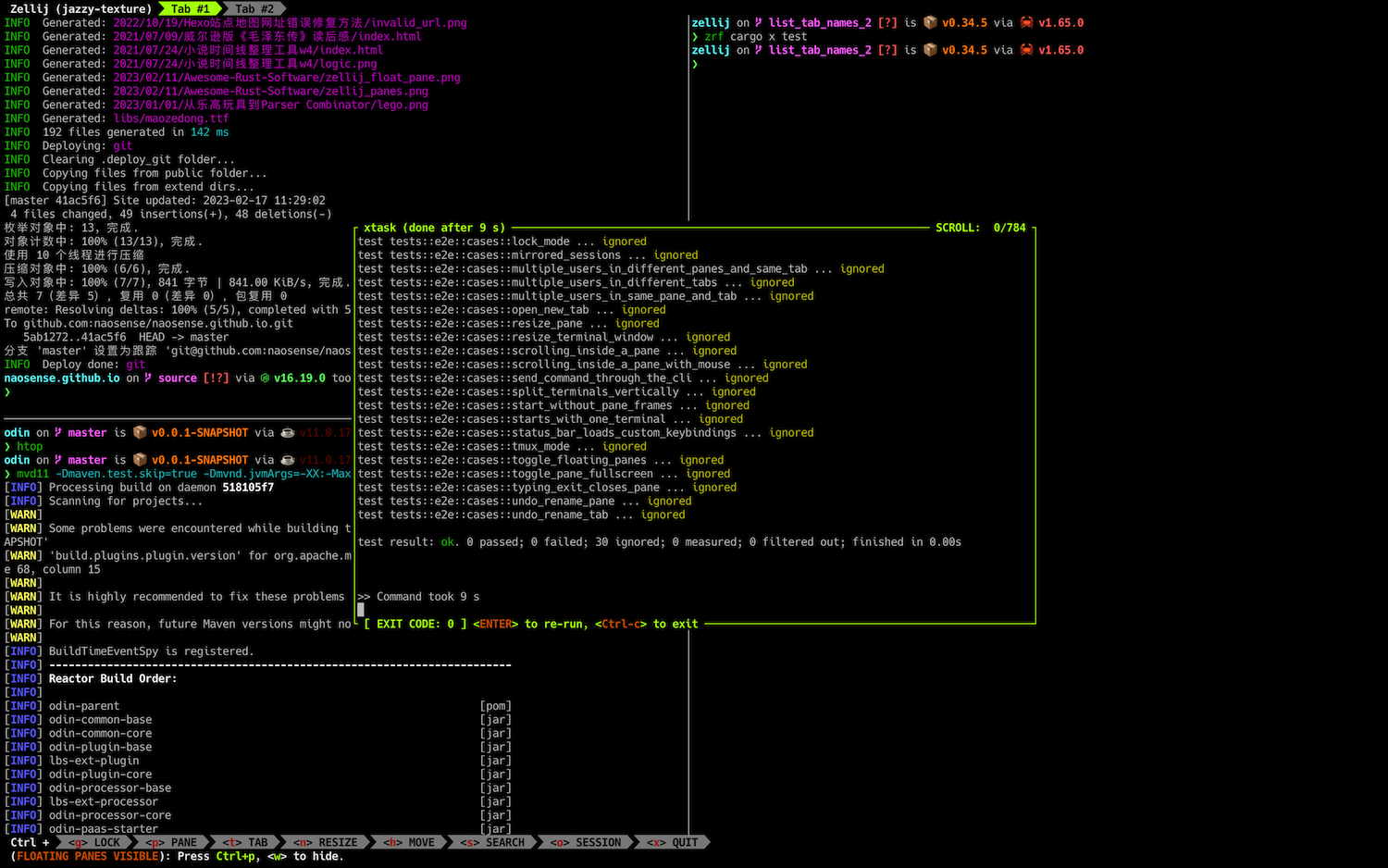Click the undo_rename_pane test line
Image resolution: width=1388 pixels, height=868 pixels.
[525, 502]
